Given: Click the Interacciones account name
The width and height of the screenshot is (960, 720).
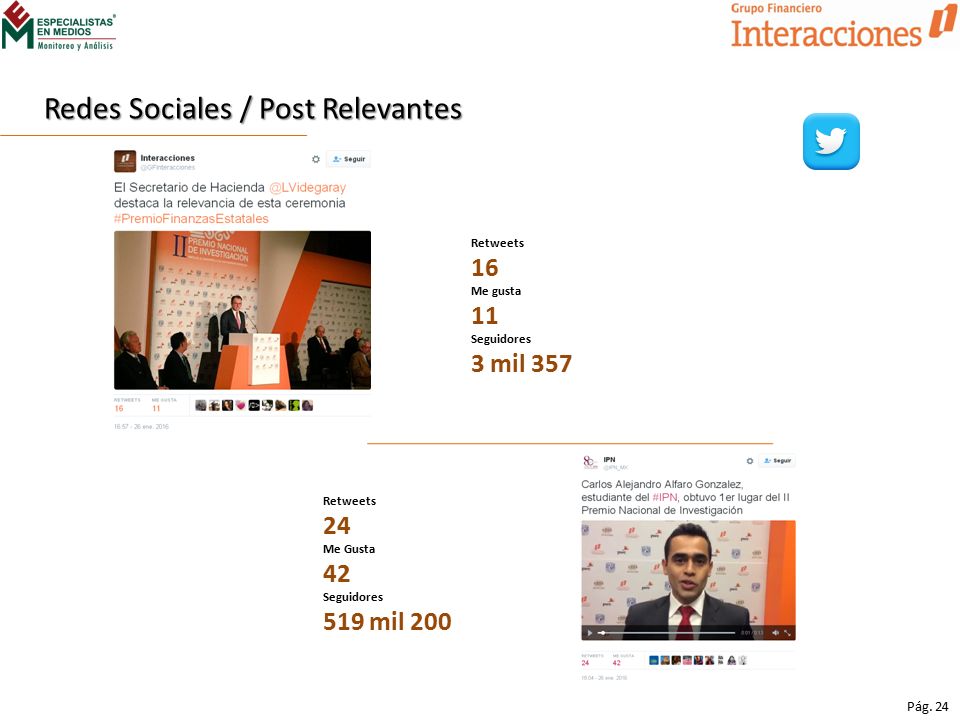Looking at the screenshot, I should click(167, 158).
